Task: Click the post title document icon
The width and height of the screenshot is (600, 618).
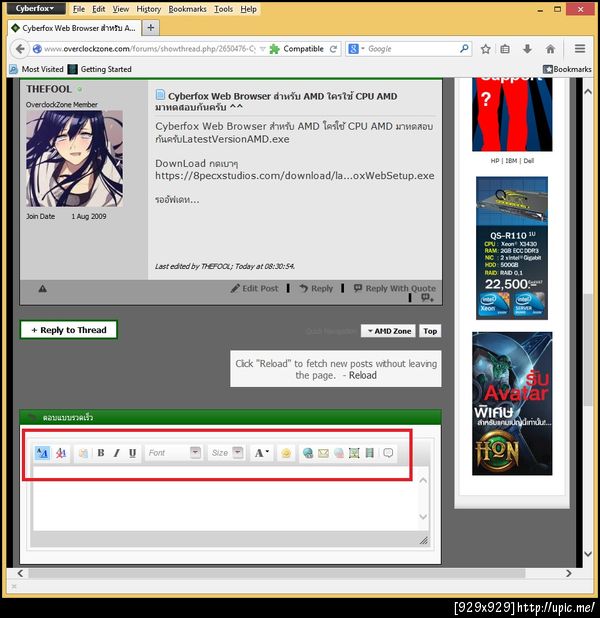Action: pos(160,95)
